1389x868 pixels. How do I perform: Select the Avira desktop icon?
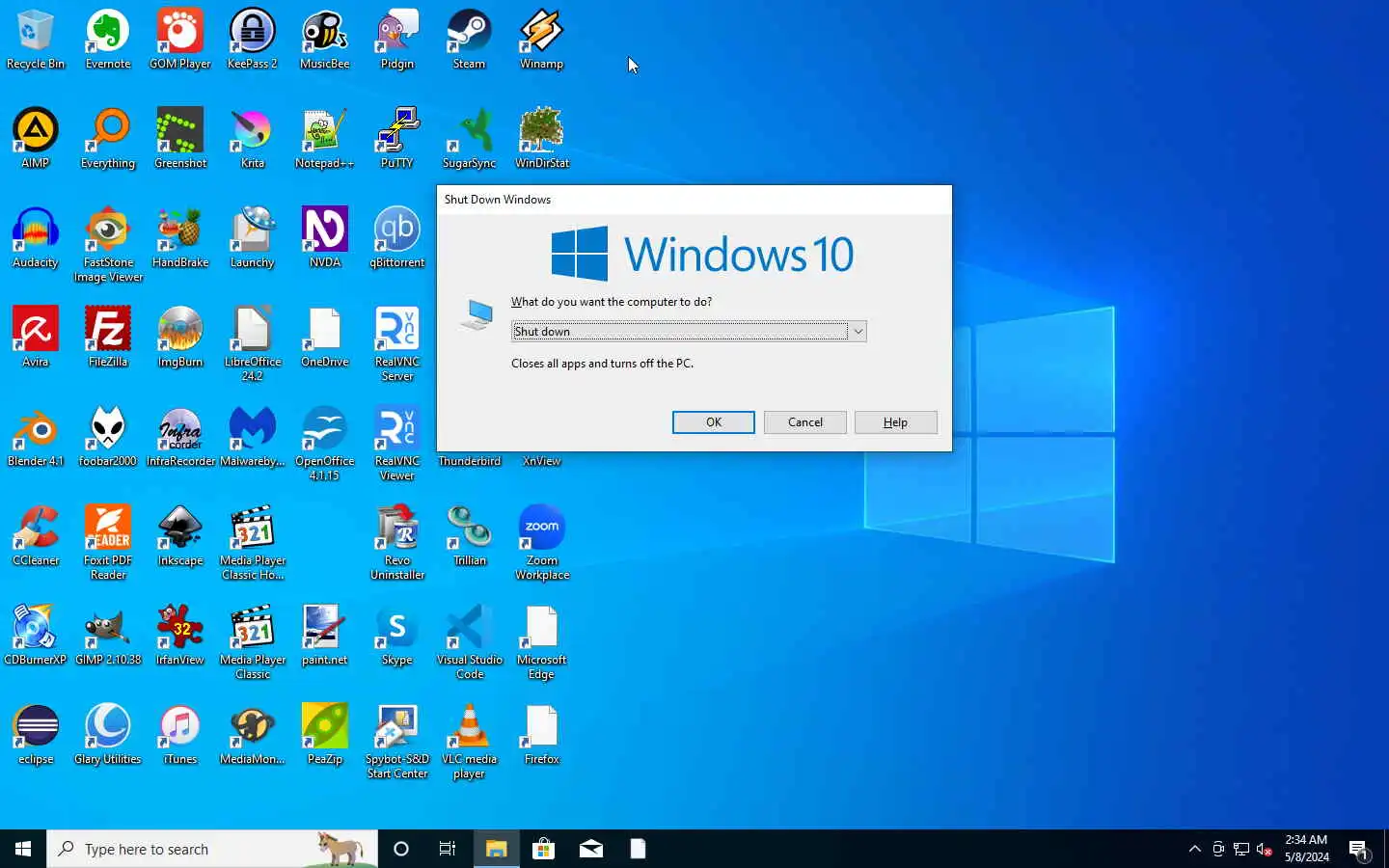tap(36, 338)
